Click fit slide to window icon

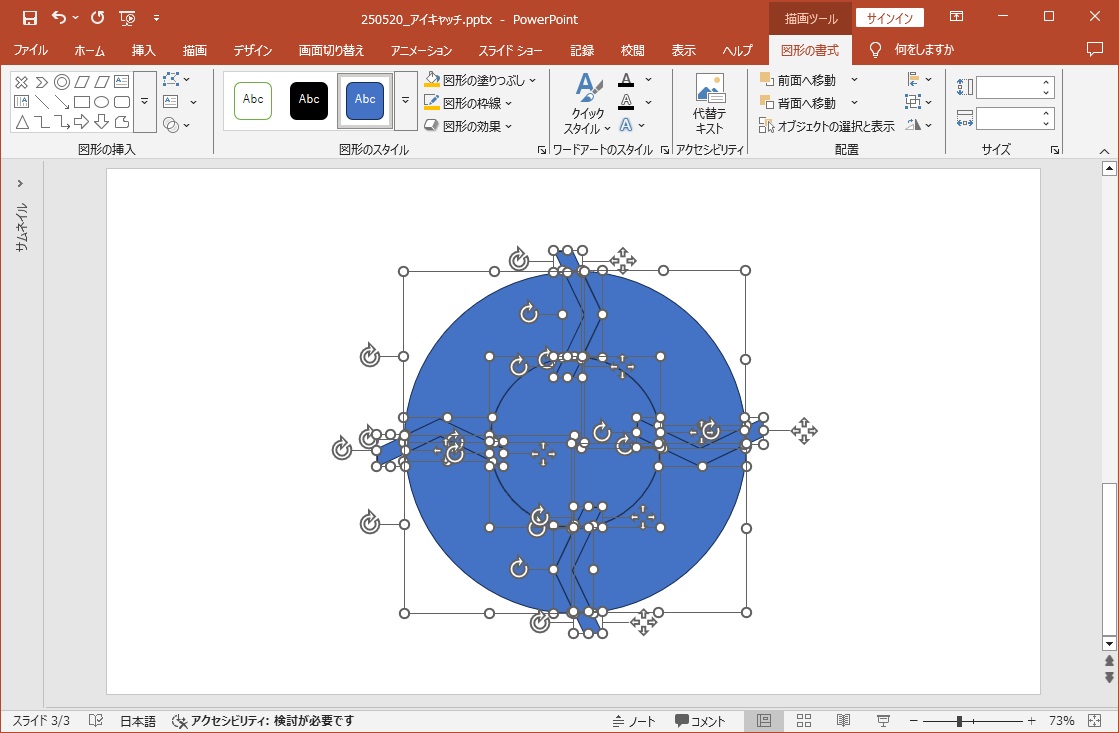(1095, 721)
